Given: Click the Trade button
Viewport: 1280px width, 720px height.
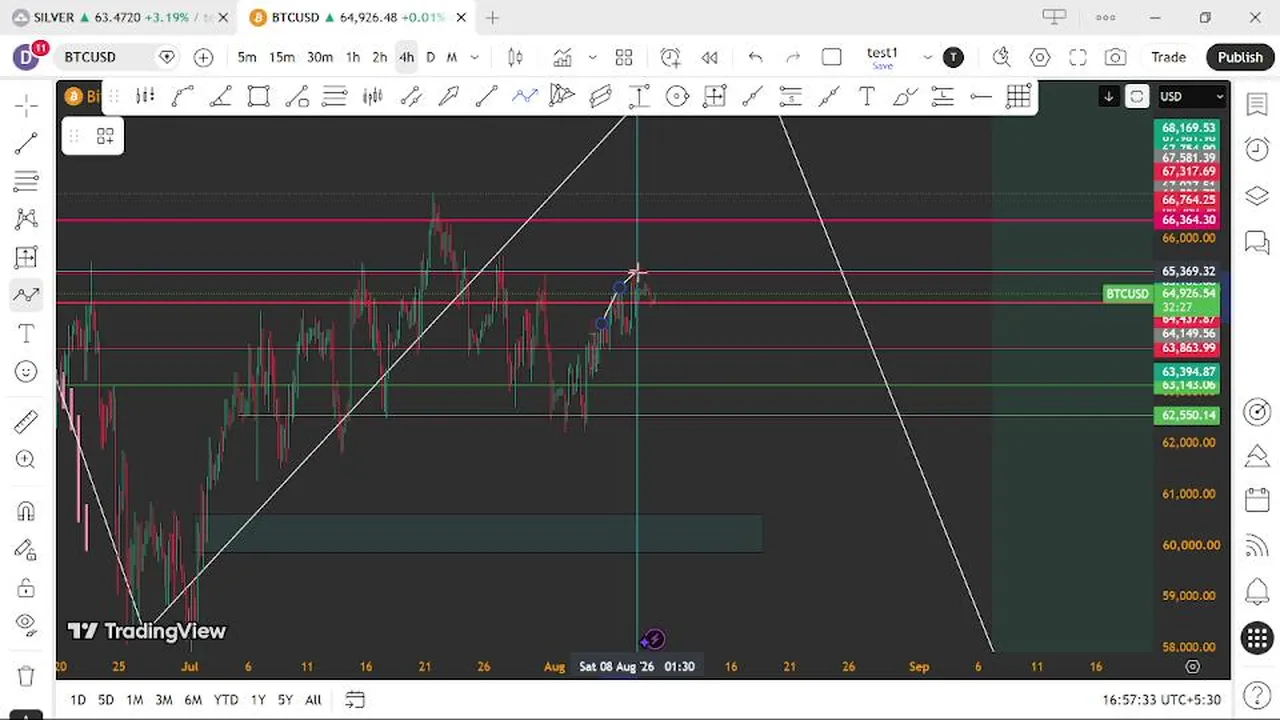Looking at the screenshot, I should pos(1168,57).
